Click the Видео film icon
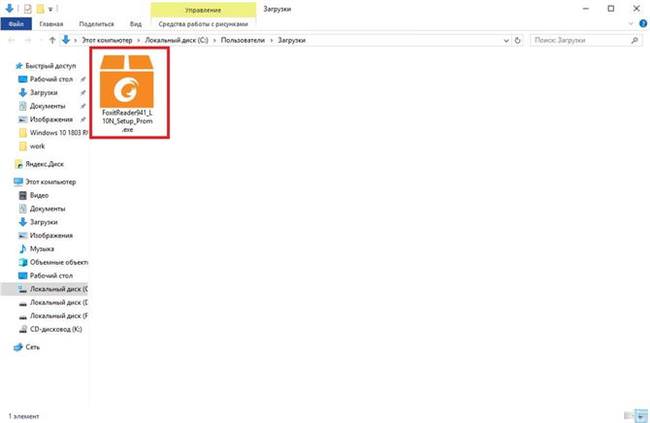 (23, 195)
